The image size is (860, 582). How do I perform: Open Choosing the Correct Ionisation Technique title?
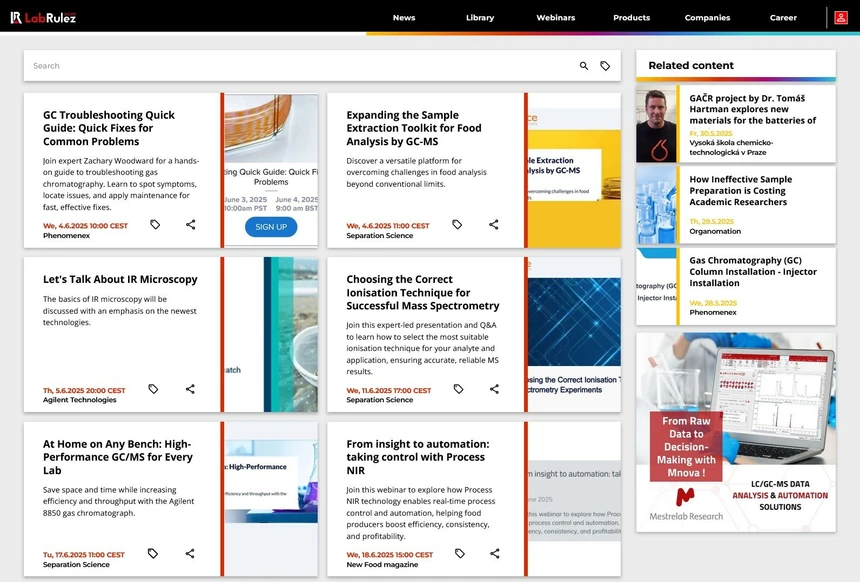422,292
